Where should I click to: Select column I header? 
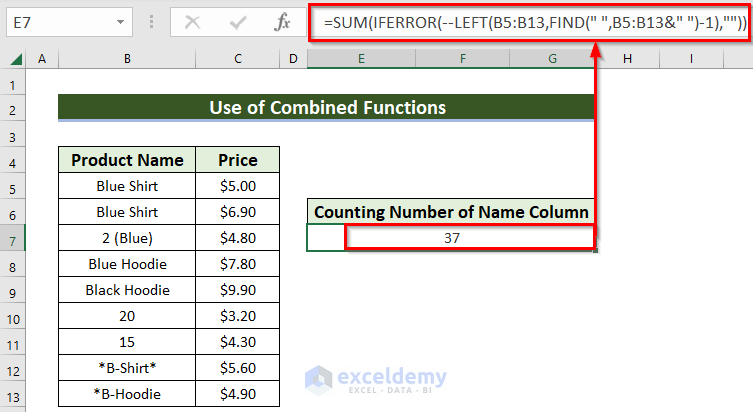(x=691, y=59)
